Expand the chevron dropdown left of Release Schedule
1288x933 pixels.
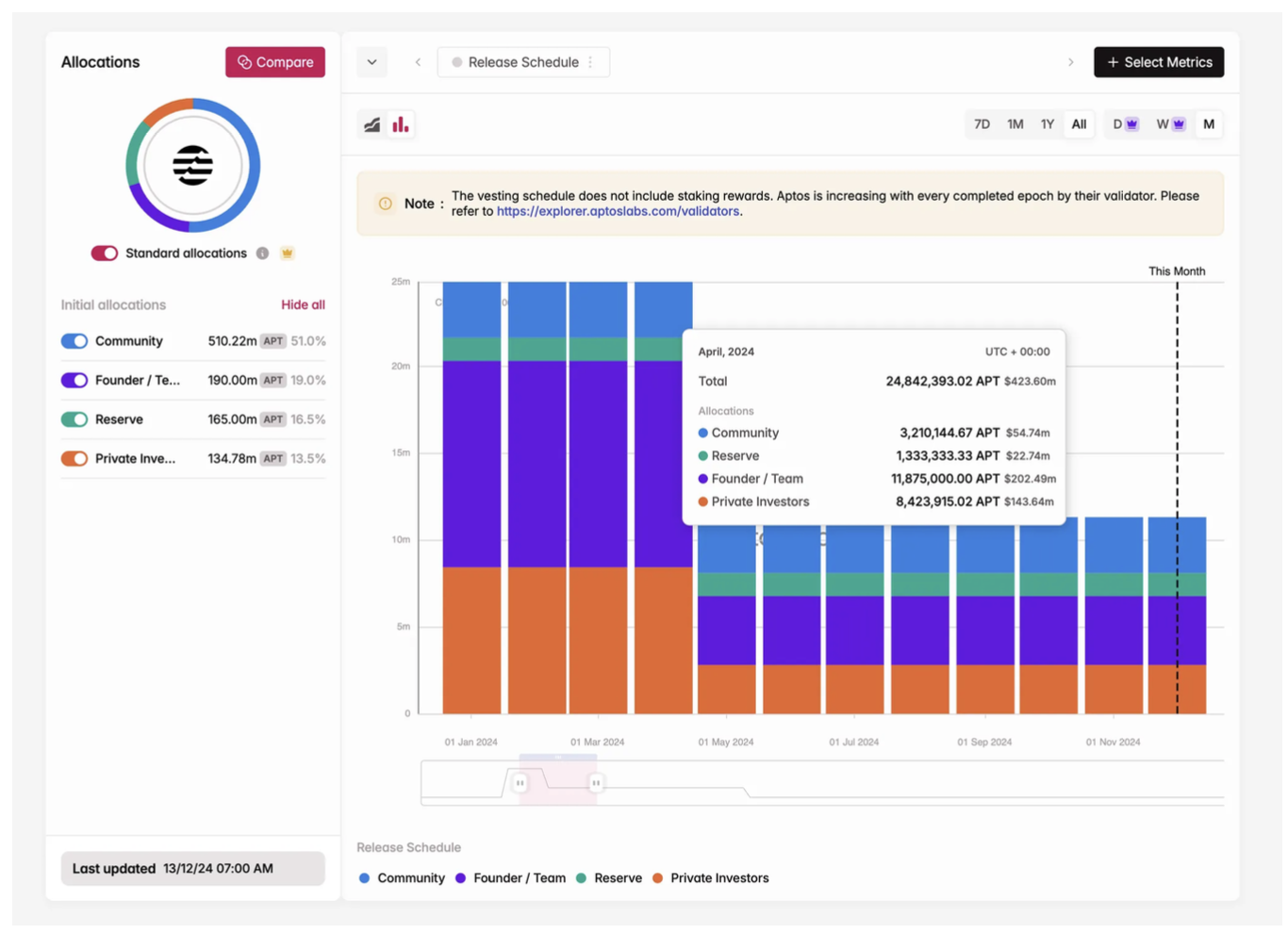click(372, 62)
